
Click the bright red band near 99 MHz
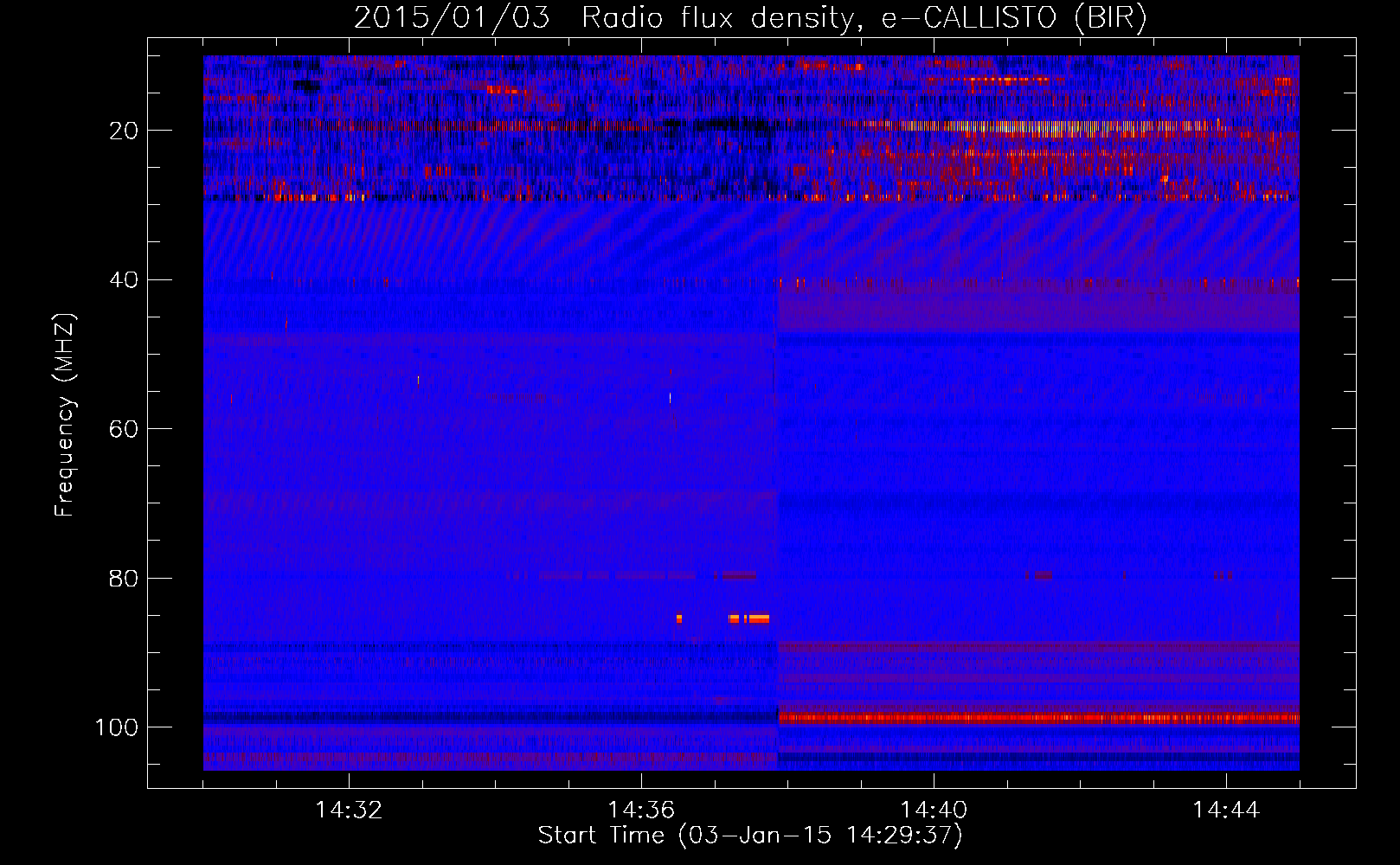[x=1038, y=718]
